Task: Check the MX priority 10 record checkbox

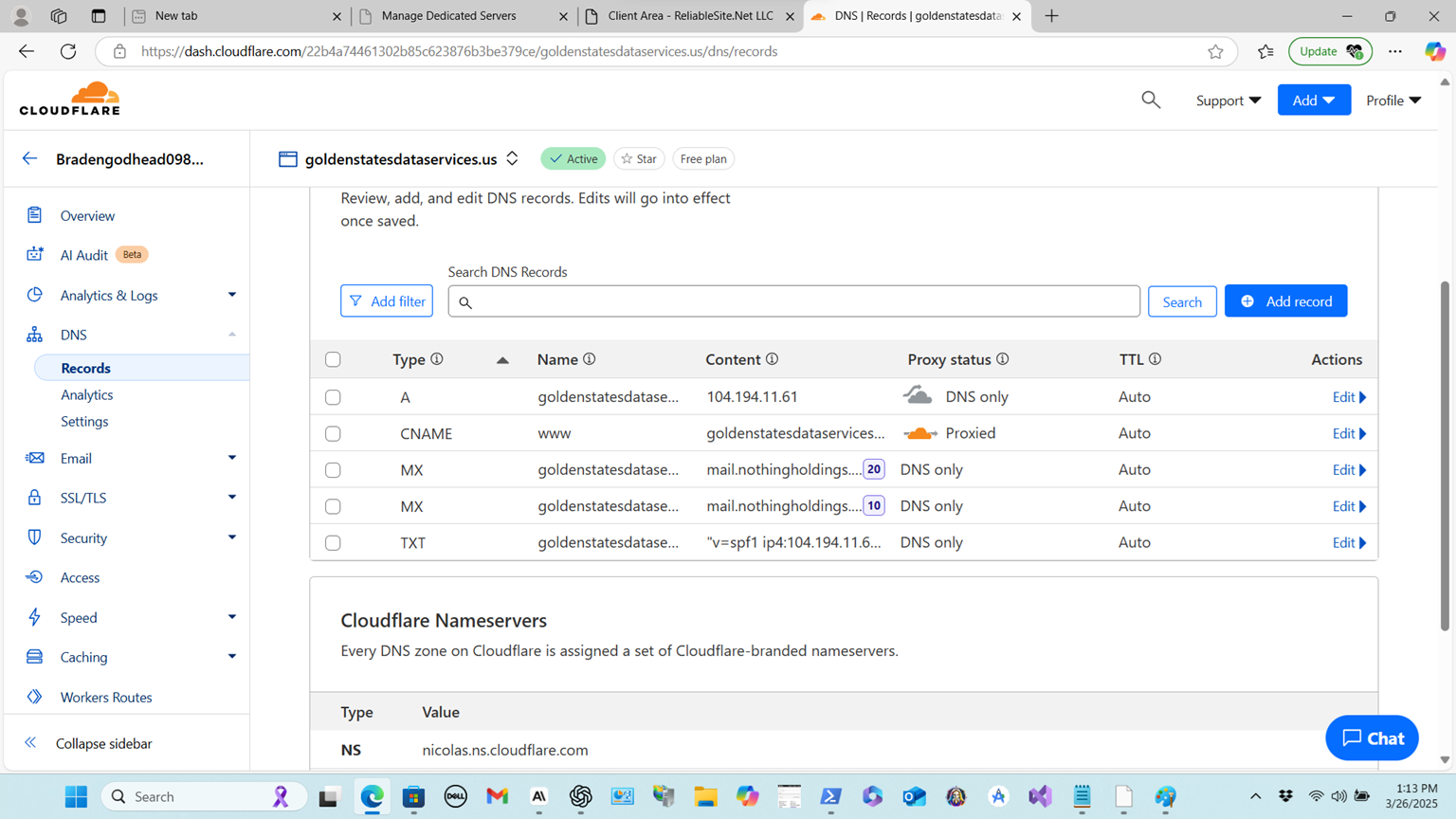Action: [x=333, y=506]
